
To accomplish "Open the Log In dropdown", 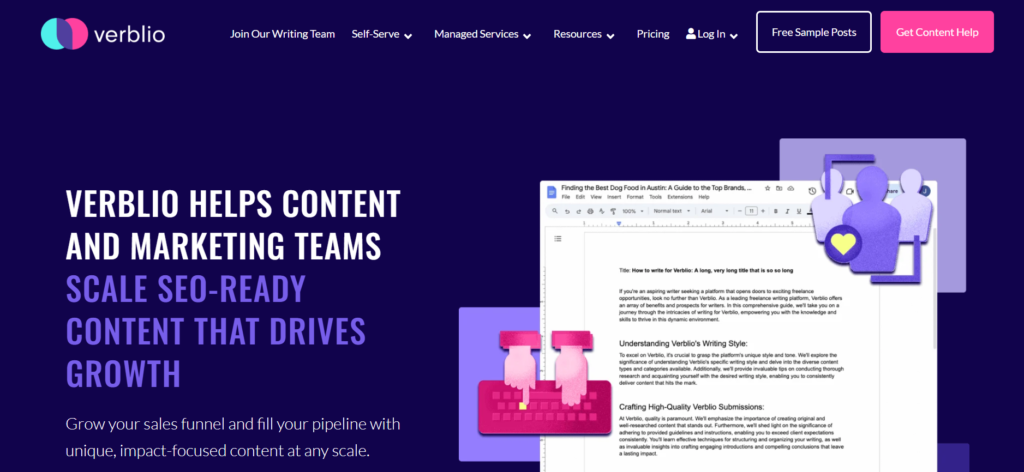I will pos(712,35).
